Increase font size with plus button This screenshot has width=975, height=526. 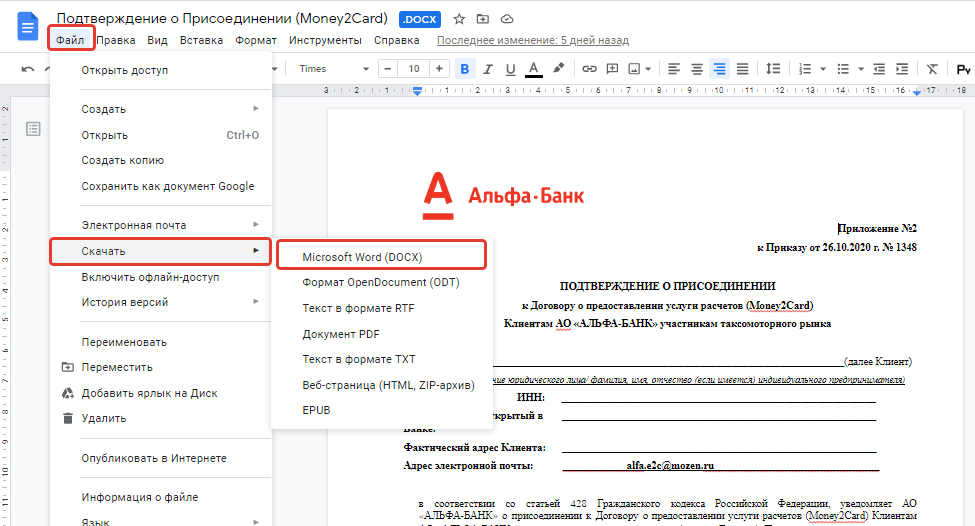(x=439, y=69)
